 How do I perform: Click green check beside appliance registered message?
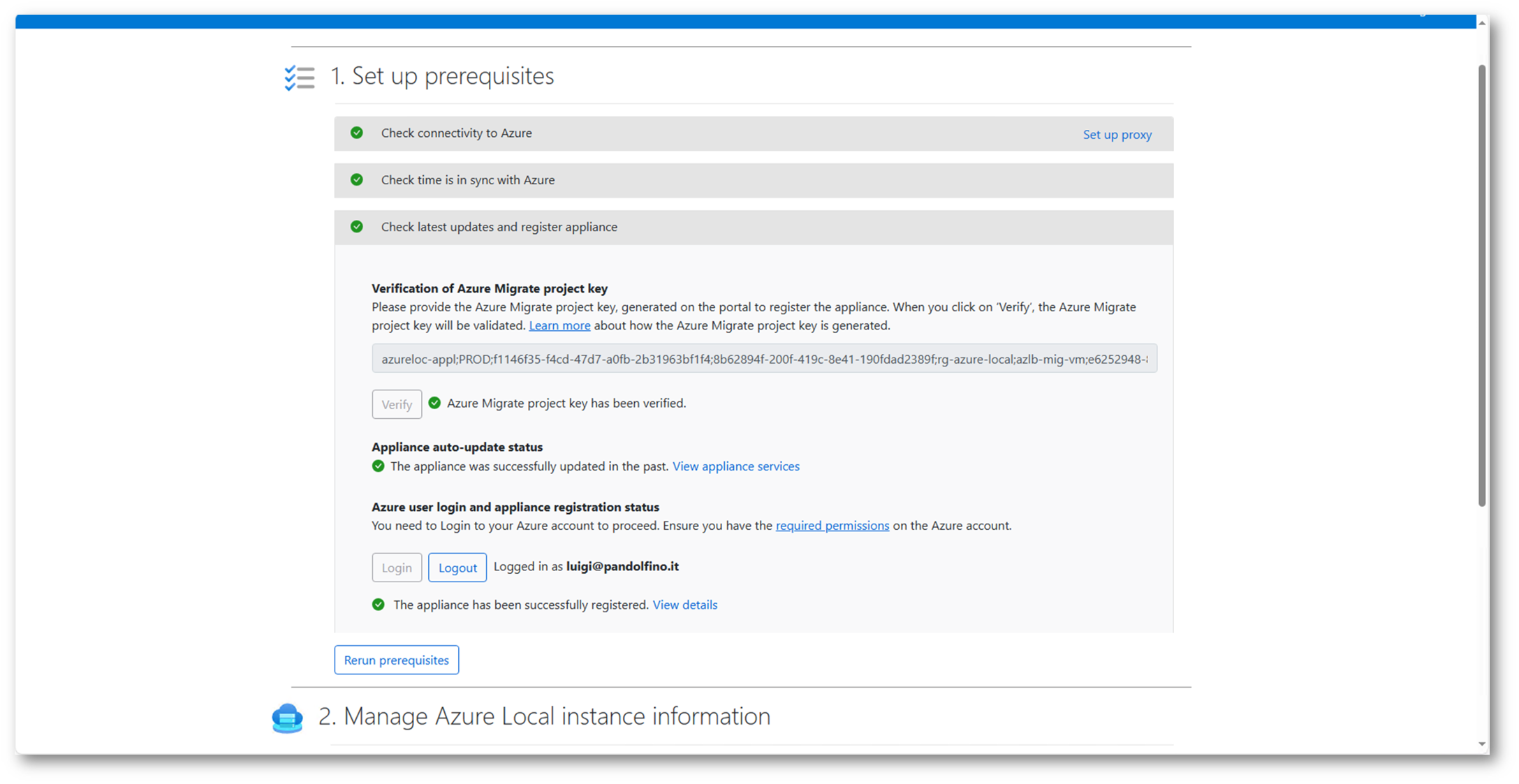(x=378, y=605)
